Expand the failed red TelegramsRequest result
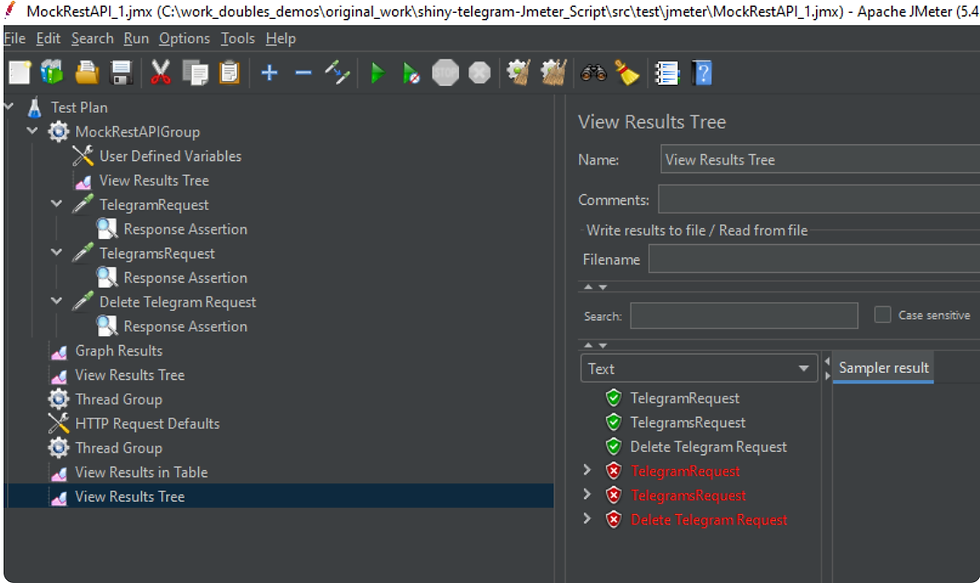 point(587,494)
